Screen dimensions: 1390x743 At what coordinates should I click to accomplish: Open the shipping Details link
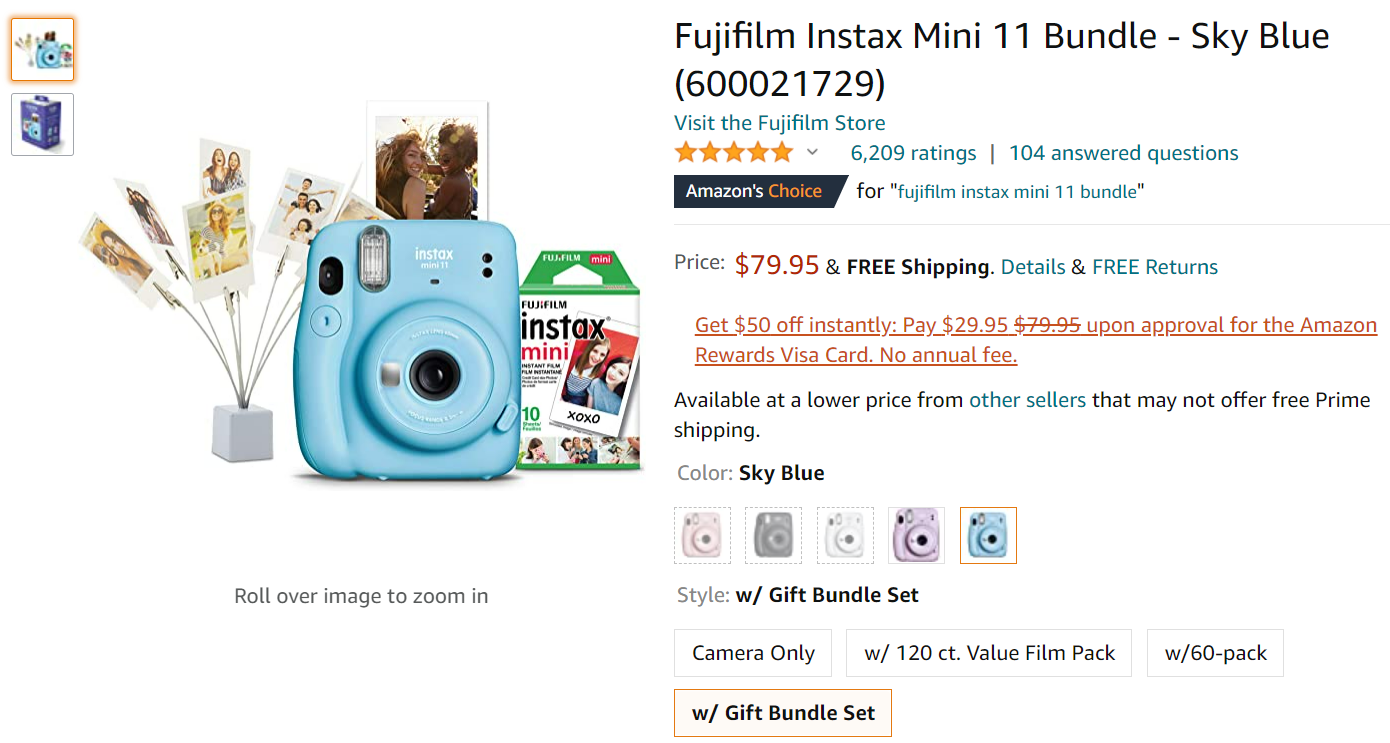pyautogui.click(x=1032, y=267)
